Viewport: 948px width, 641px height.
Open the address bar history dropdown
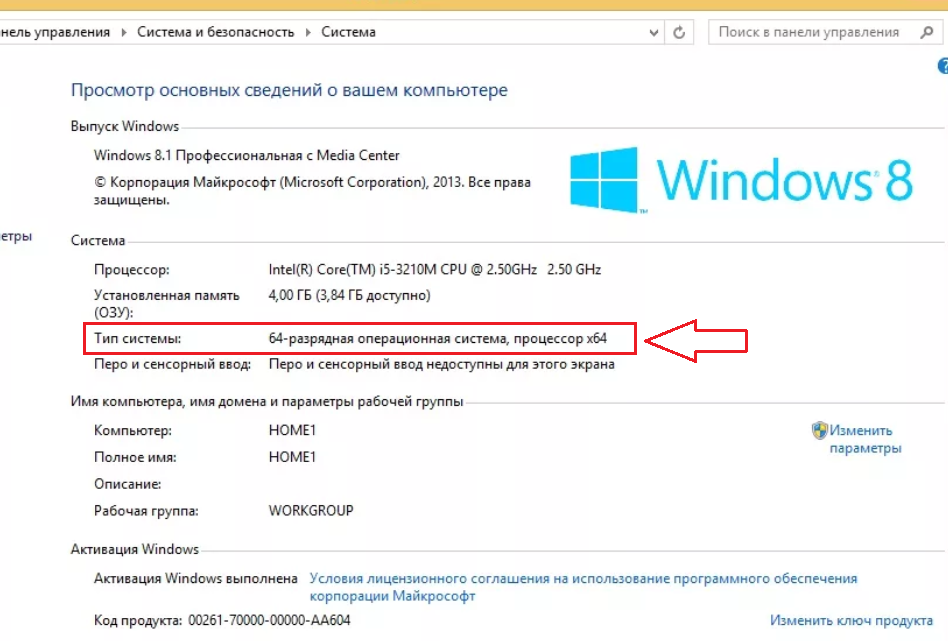click(654, 33)
